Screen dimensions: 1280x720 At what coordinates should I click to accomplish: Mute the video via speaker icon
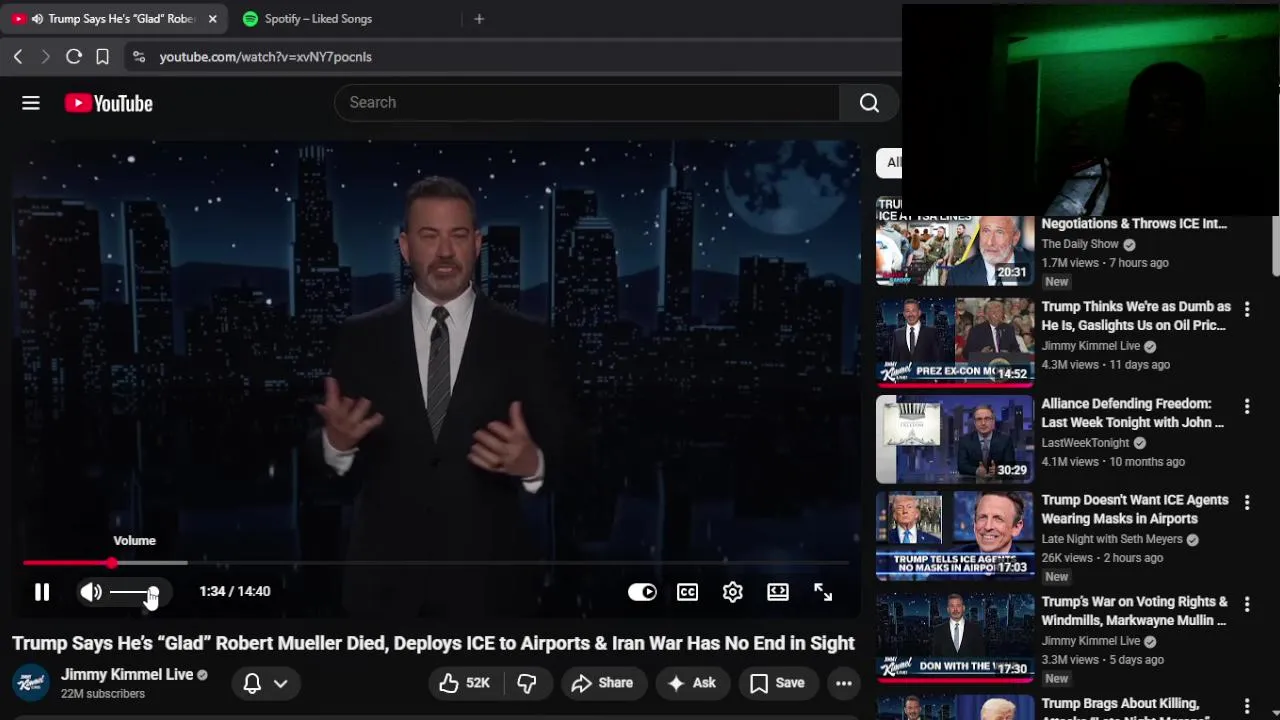pyautogui.click(x=91, y=592)
